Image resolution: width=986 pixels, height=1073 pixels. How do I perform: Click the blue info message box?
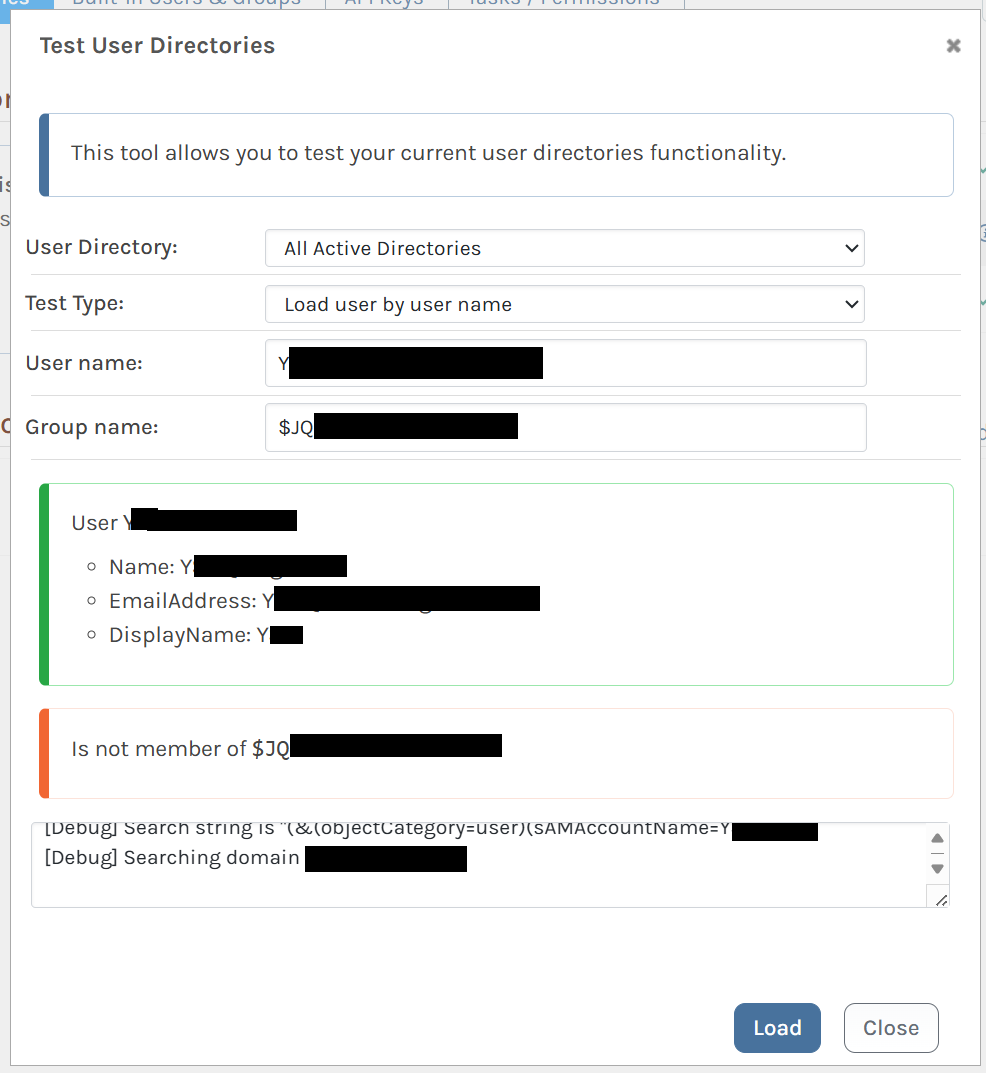[497, 154]
